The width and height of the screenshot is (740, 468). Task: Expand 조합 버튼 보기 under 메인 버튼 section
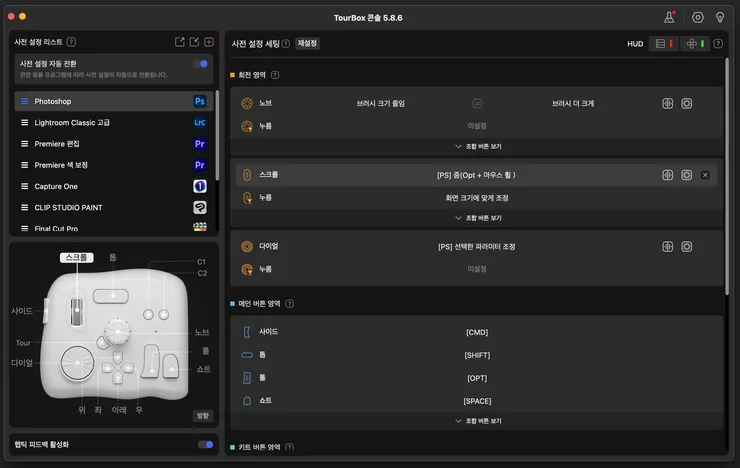478,421
